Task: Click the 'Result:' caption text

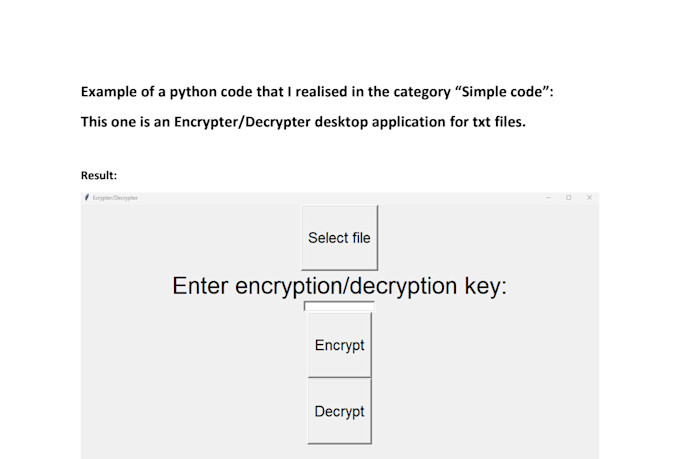Action: click(99, 175)
